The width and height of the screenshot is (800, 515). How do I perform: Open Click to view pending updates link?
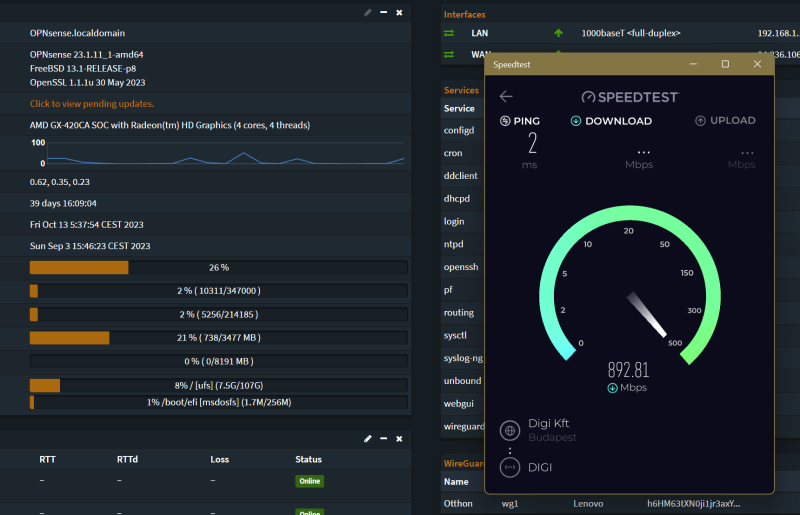(x=92, y=104)
